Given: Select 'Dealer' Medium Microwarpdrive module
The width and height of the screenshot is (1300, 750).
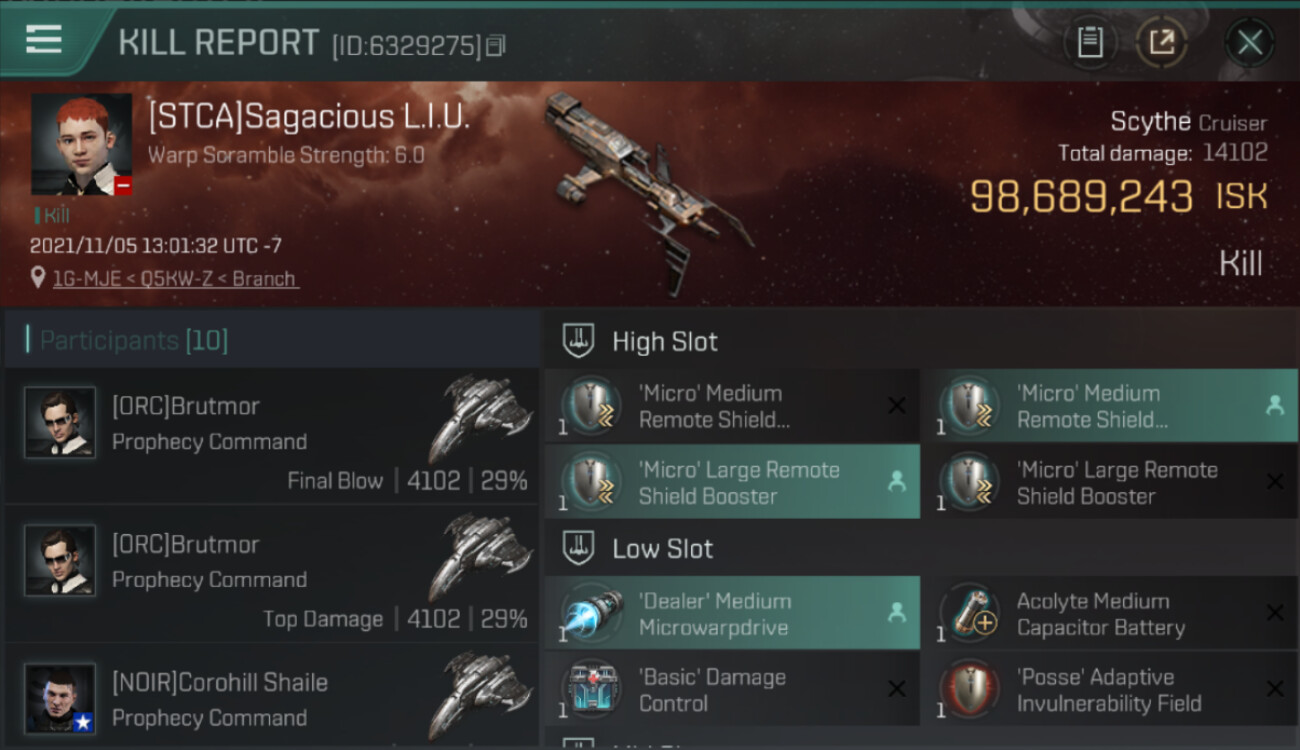Looking at the screenshot, I should [x=732, y=614].
